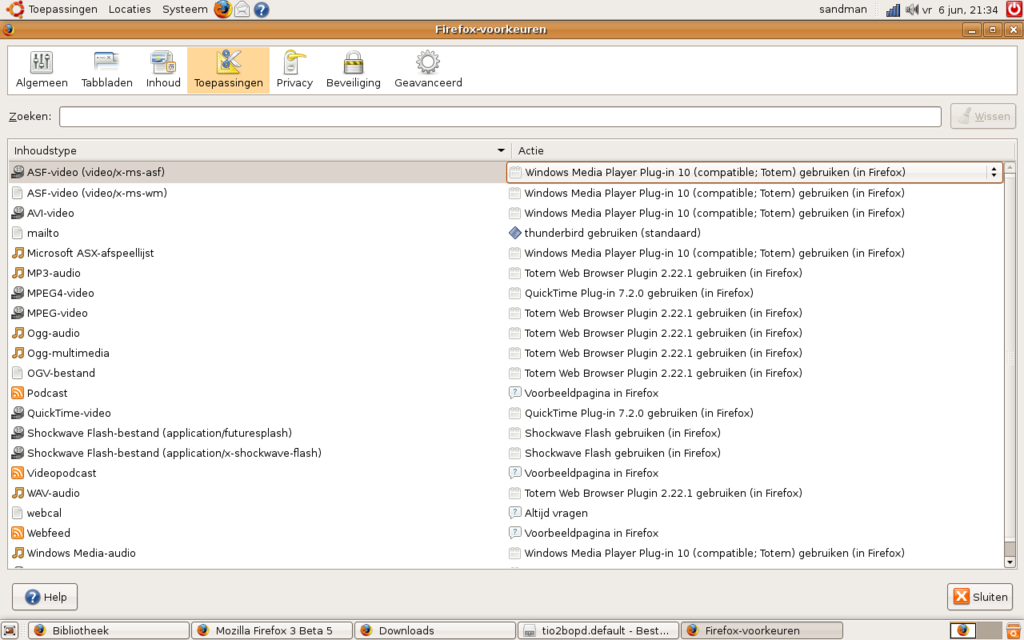Image resolution: width=1024 pixels, height=640 pixels.
Task: Click the volume icon in system tray
Action: click(911, 9)
